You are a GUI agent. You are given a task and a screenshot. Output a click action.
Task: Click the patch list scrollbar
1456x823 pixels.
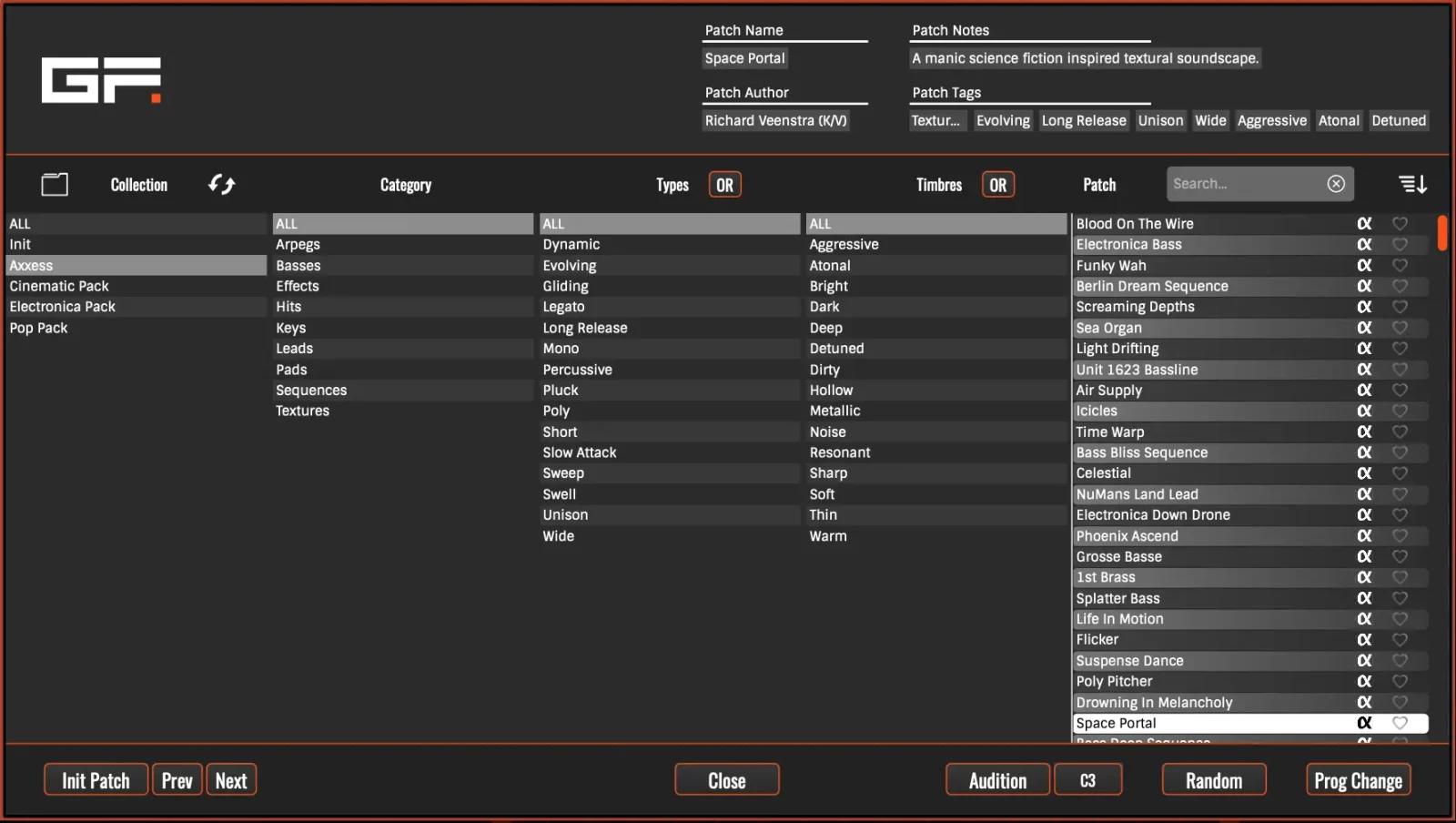click(1441, 233)
